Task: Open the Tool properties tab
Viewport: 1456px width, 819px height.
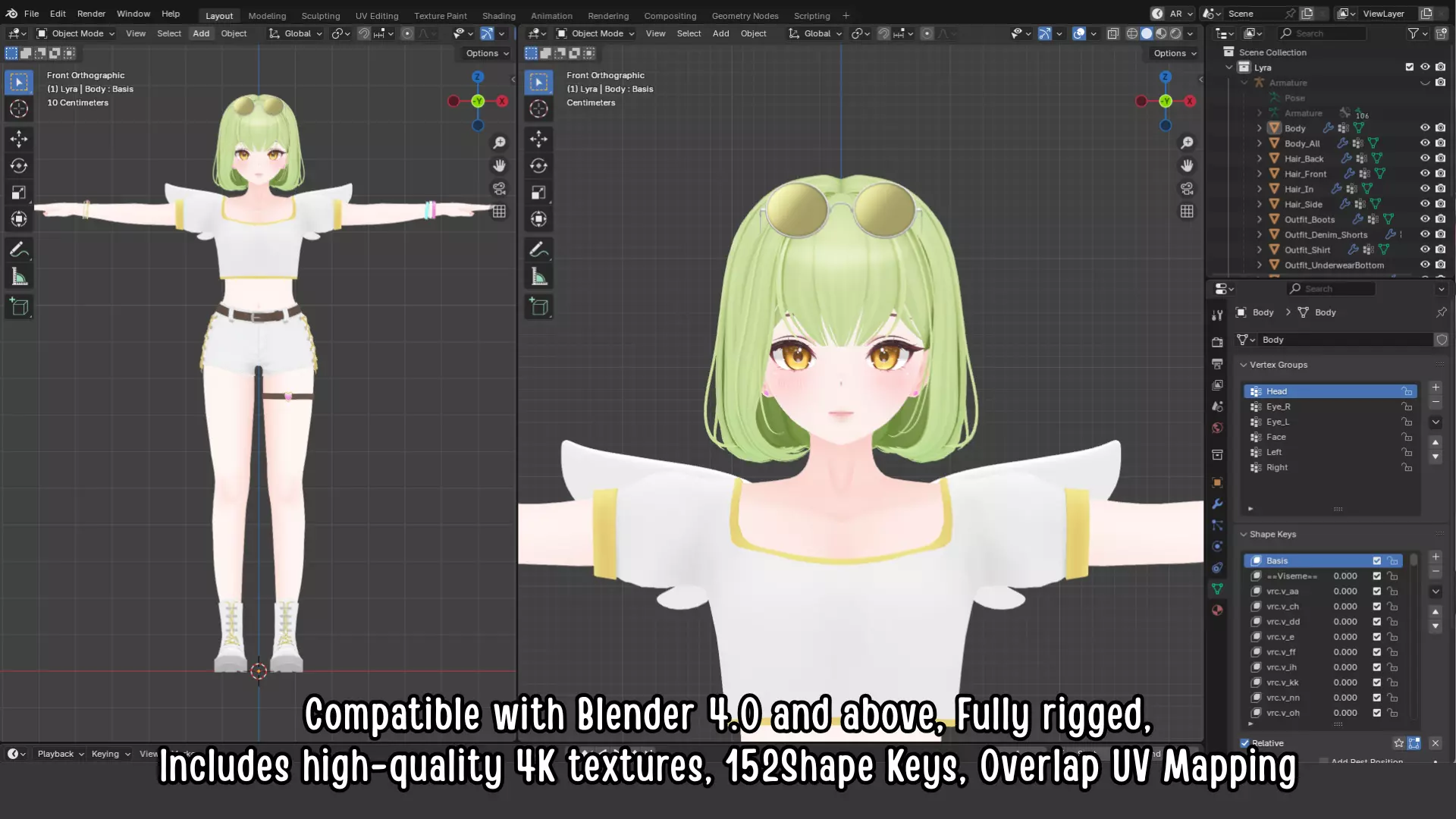Action: tap(1217, 315)
